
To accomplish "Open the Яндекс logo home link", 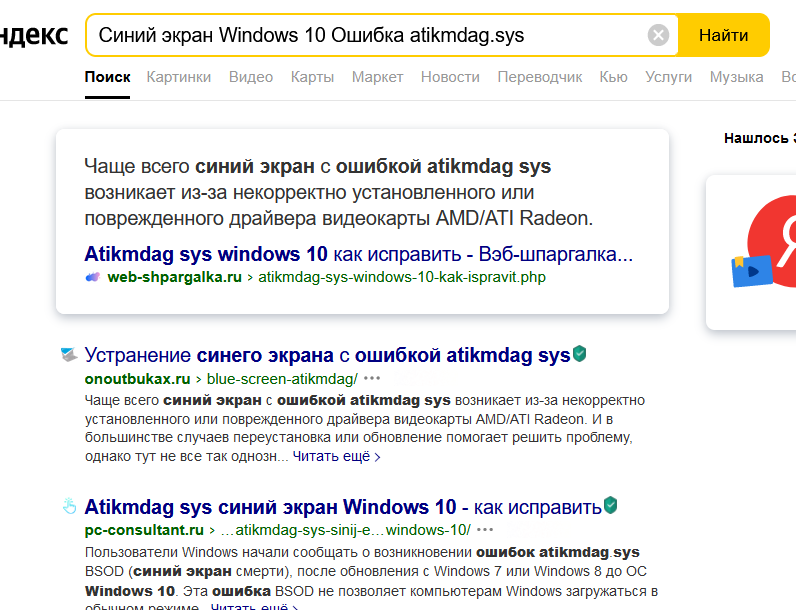I will (34, 36).
